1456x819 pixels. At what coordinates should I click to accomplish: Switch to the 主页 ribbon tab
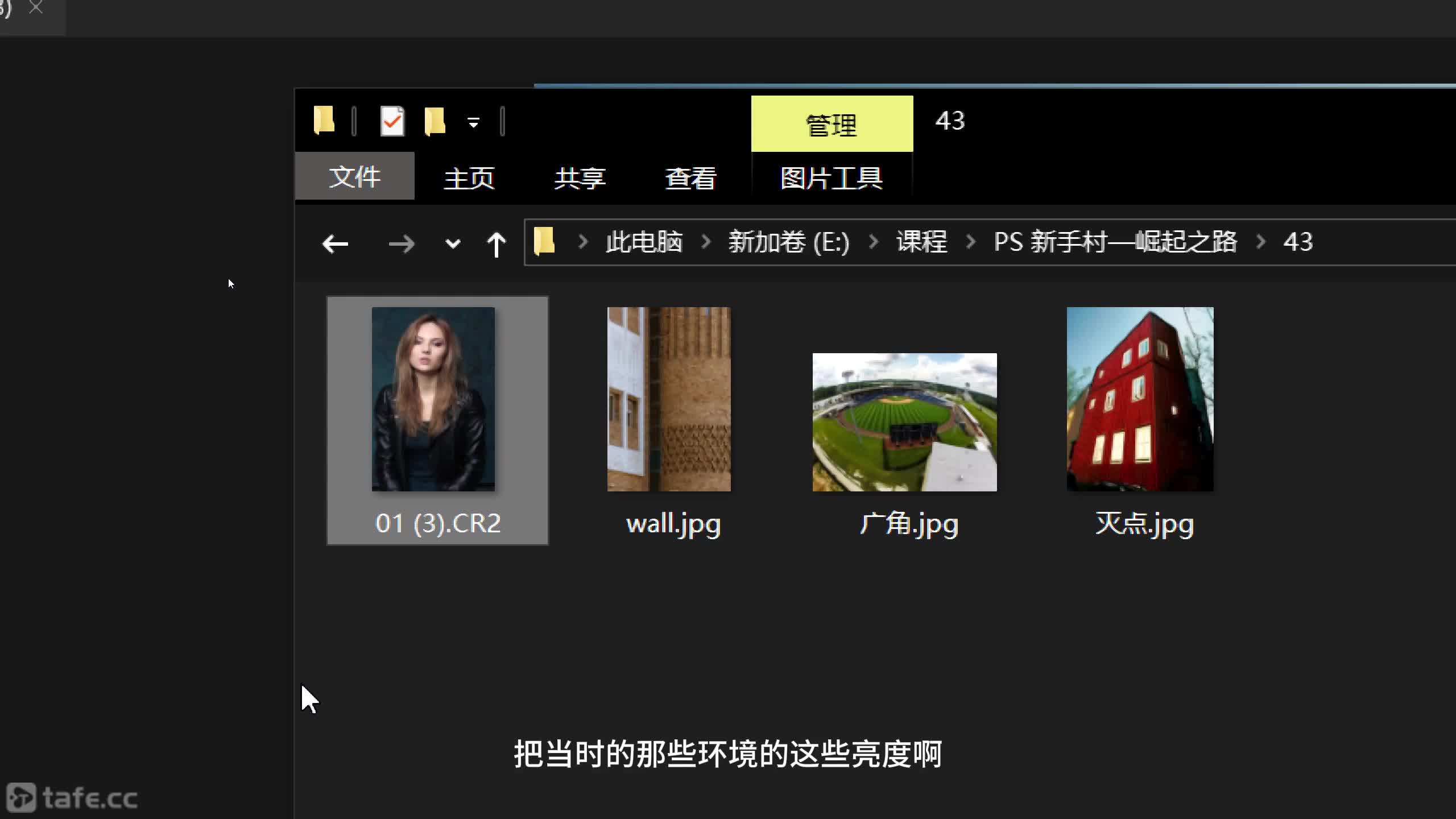469,178
